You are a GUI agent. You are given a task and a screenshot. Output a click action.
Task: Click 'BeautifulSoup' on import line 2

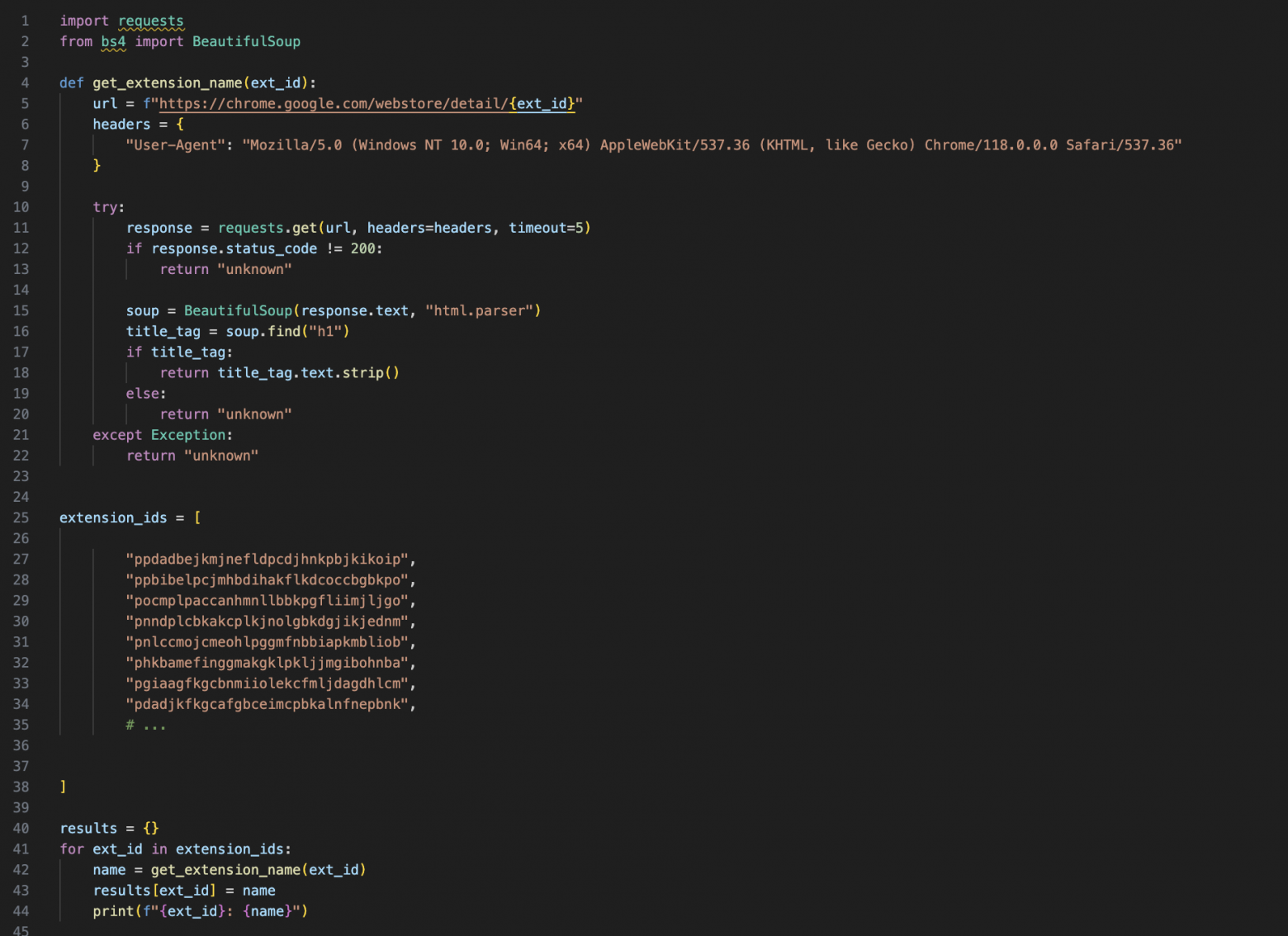(x=246, y=42)
